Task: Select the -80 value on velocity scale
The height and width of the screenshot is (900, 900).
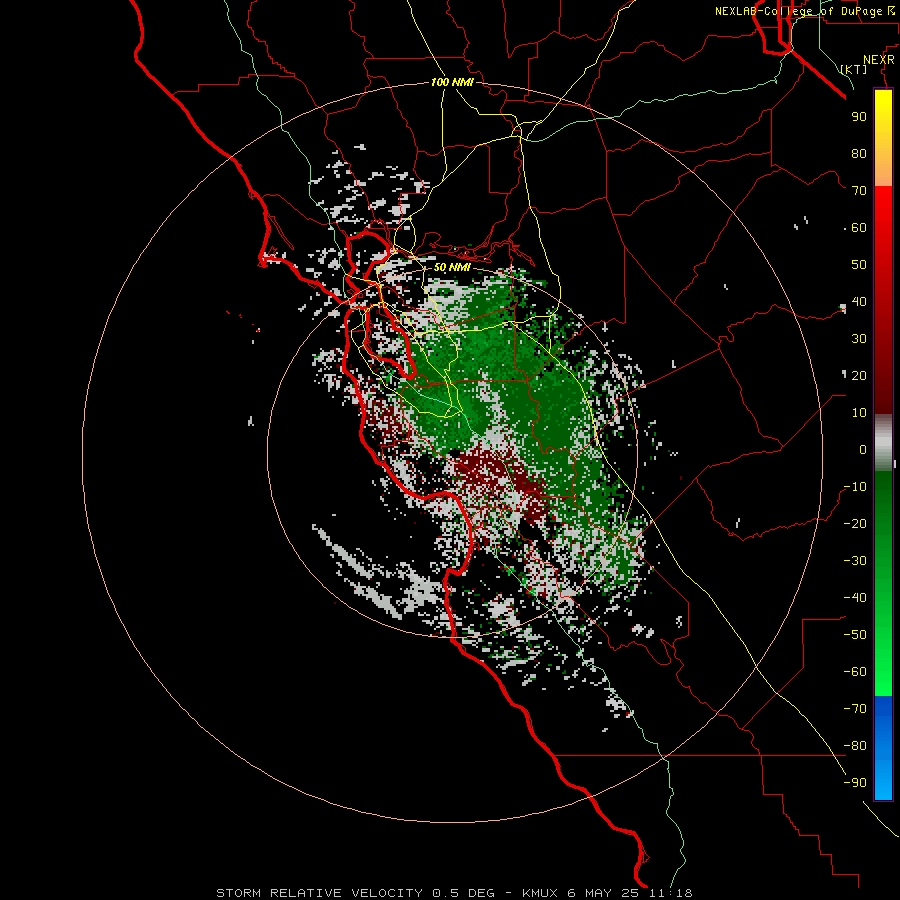Action: (855, 746)
